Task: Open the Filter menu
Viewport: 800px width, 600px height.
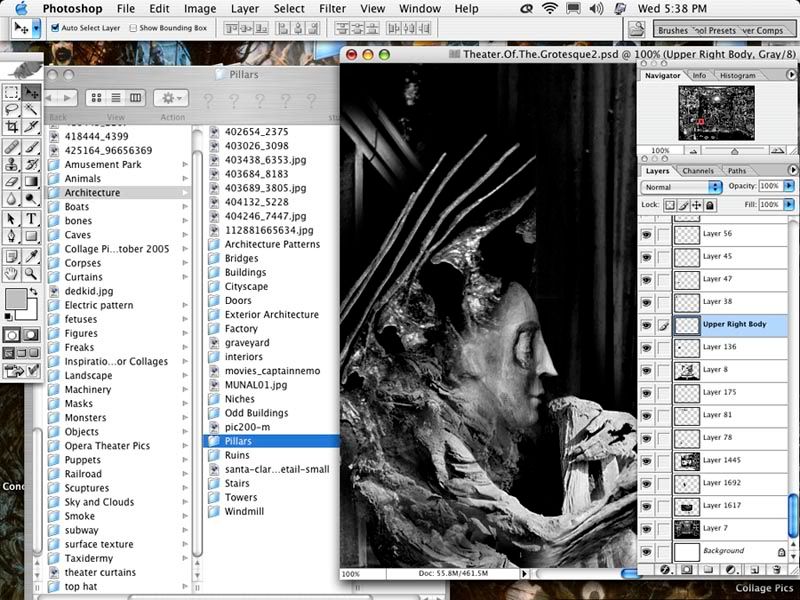Action: pyautogui.click(x=330, y=8)
